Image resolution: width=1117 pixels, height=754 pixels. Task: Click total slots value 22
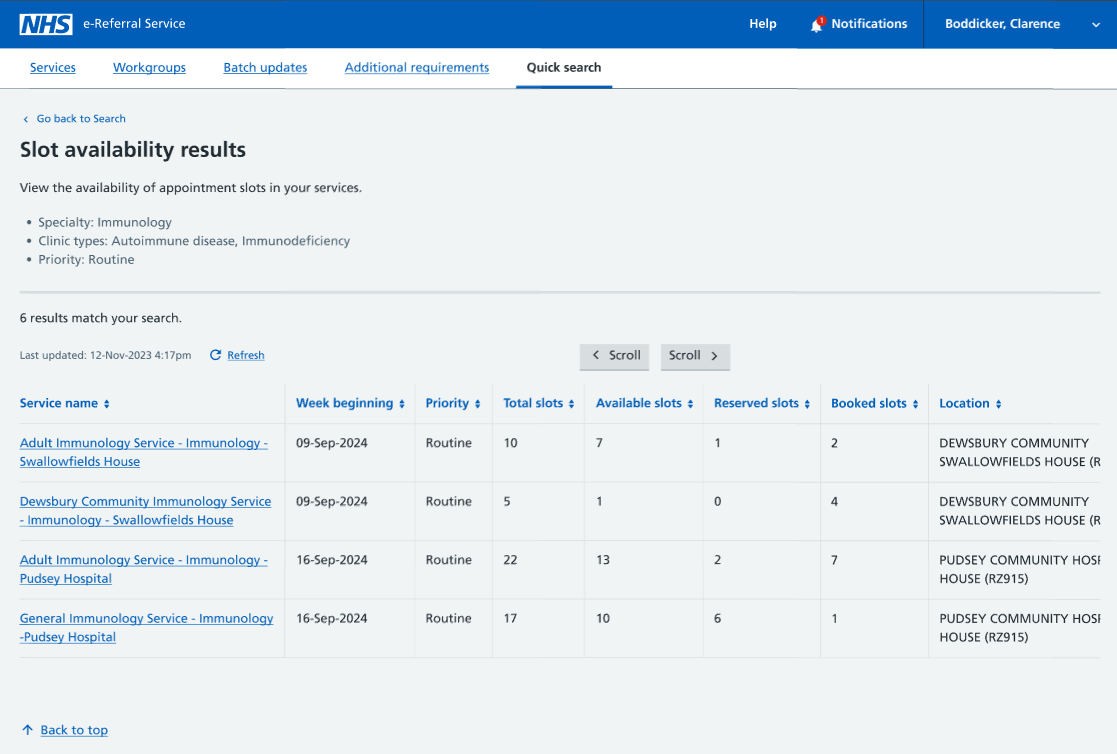510,560
